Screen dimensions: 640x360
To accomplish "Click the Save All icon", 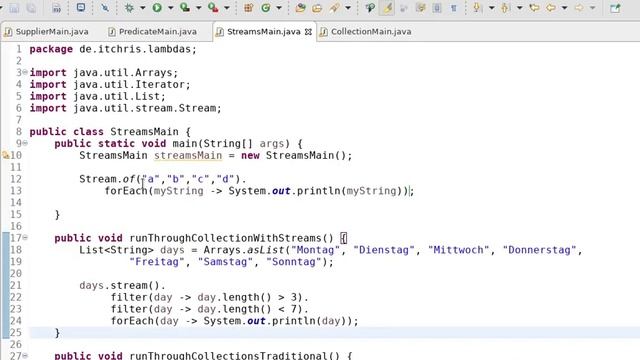I will 31,8.
